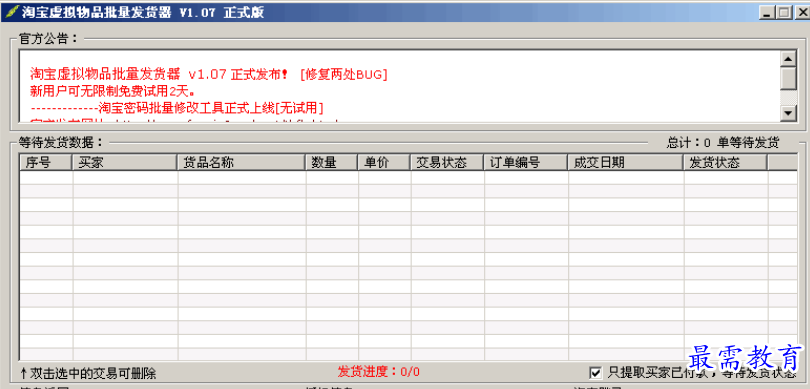Sort by 订单编号 column header
Image resolution: width=810 pixels, height=389 pixels.
click(525, 163)
